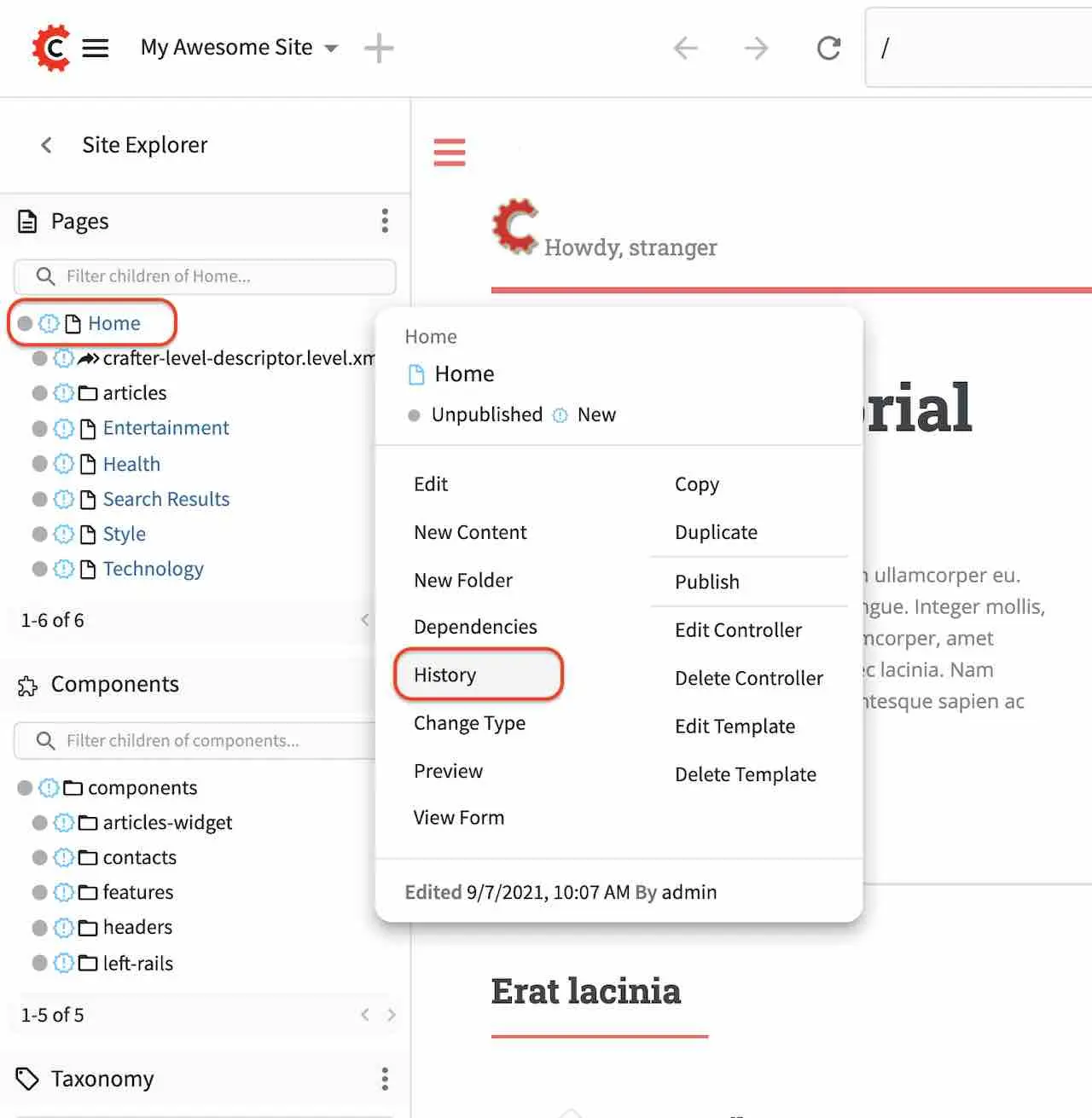Click the site logo beside Howdy, stranger
1092x1118 pixels.
515,227
